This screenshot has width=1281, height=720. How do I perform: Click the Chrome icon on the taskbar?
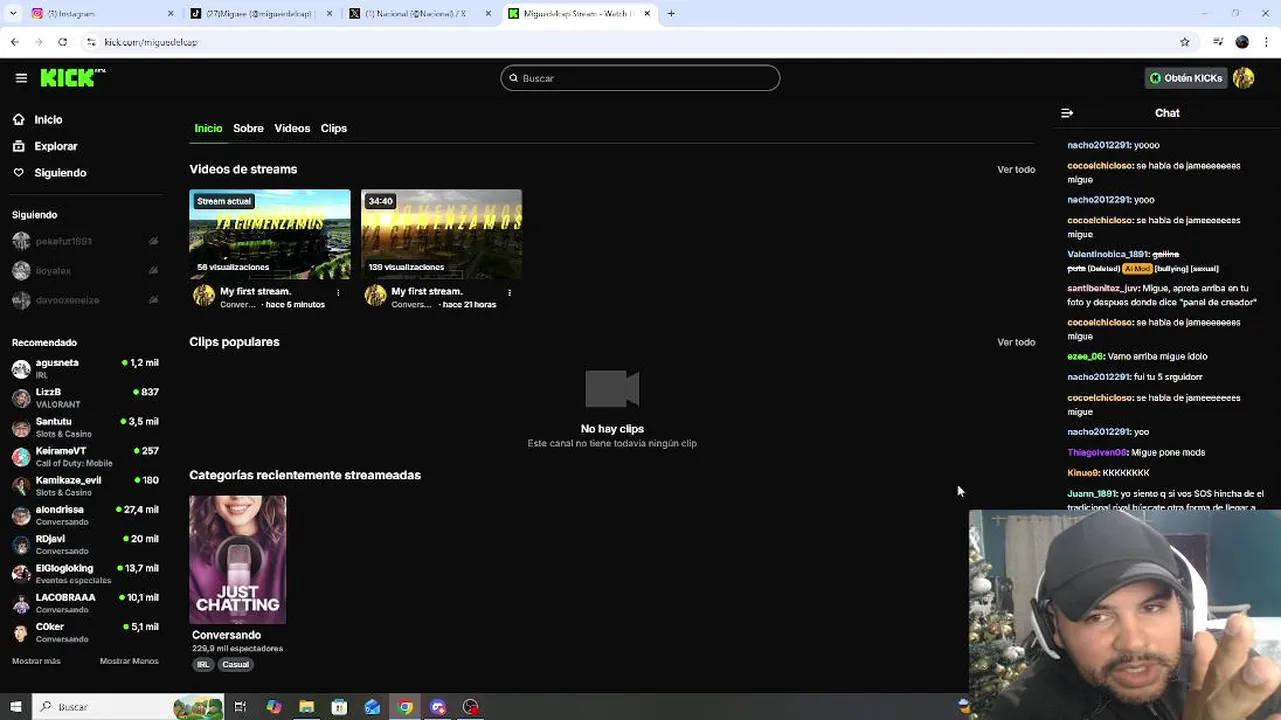[405, 707]
